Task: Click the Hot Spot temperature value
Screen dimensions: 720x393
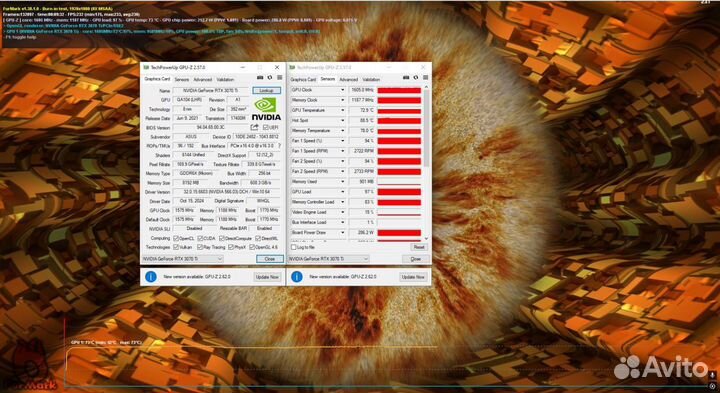Action: point(362,120)
